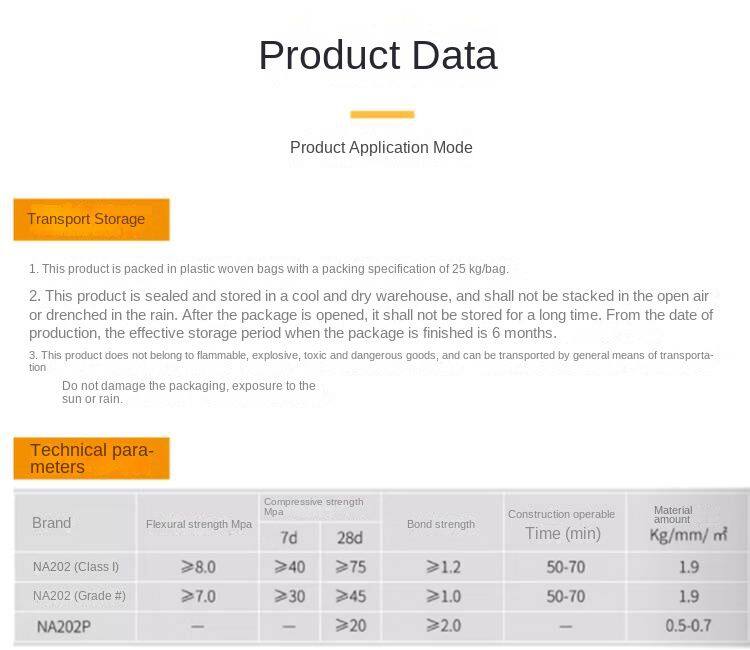The height and width of the screenshot is (650, 750).
Task: Click the Technical parameters orange label
Action: click(x=91, y=458)
